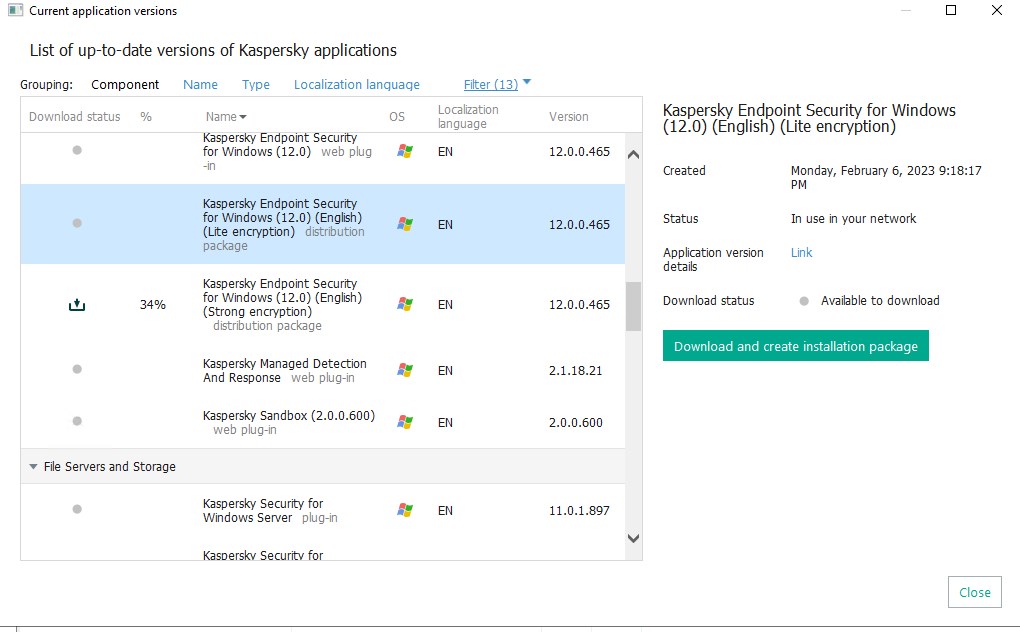Click the application icon in title bar
The height and width of the screenshot is (632, 1020).
tap(15, 11)
